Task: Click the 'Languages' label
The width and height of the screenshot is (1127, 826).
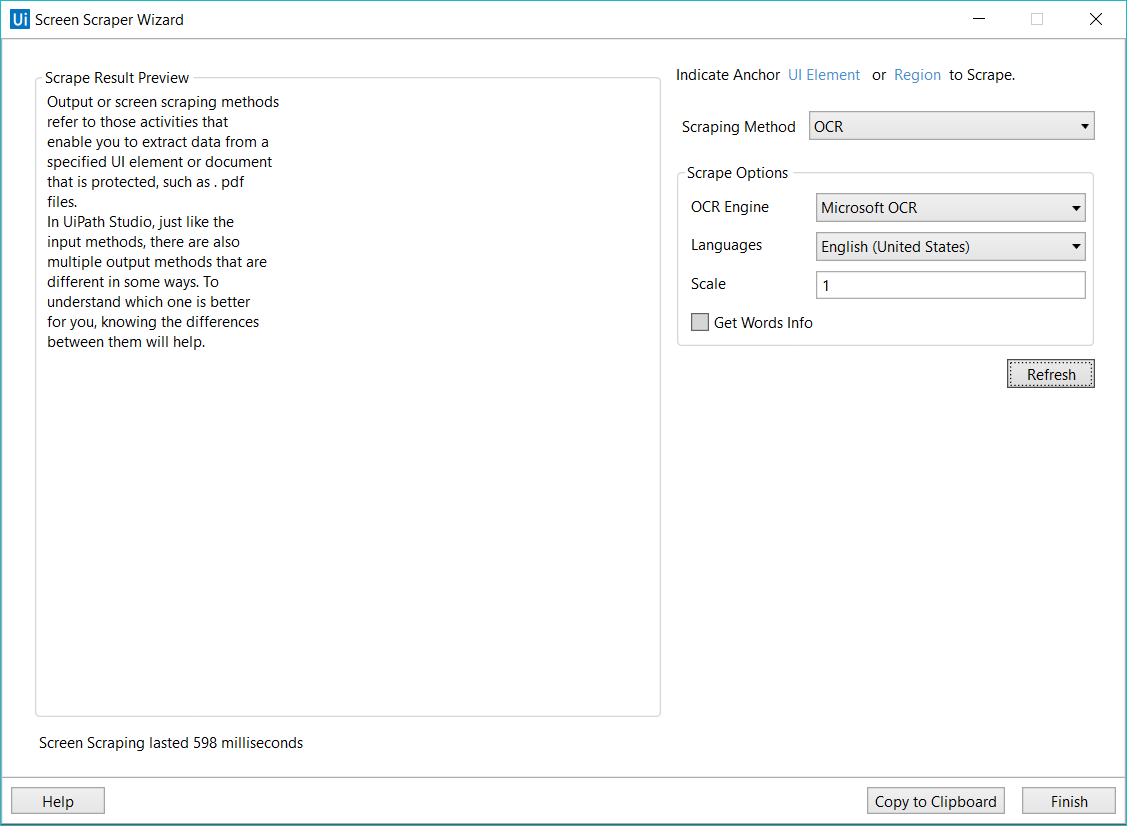Action: pyautogui.click(x=726, y=245)
